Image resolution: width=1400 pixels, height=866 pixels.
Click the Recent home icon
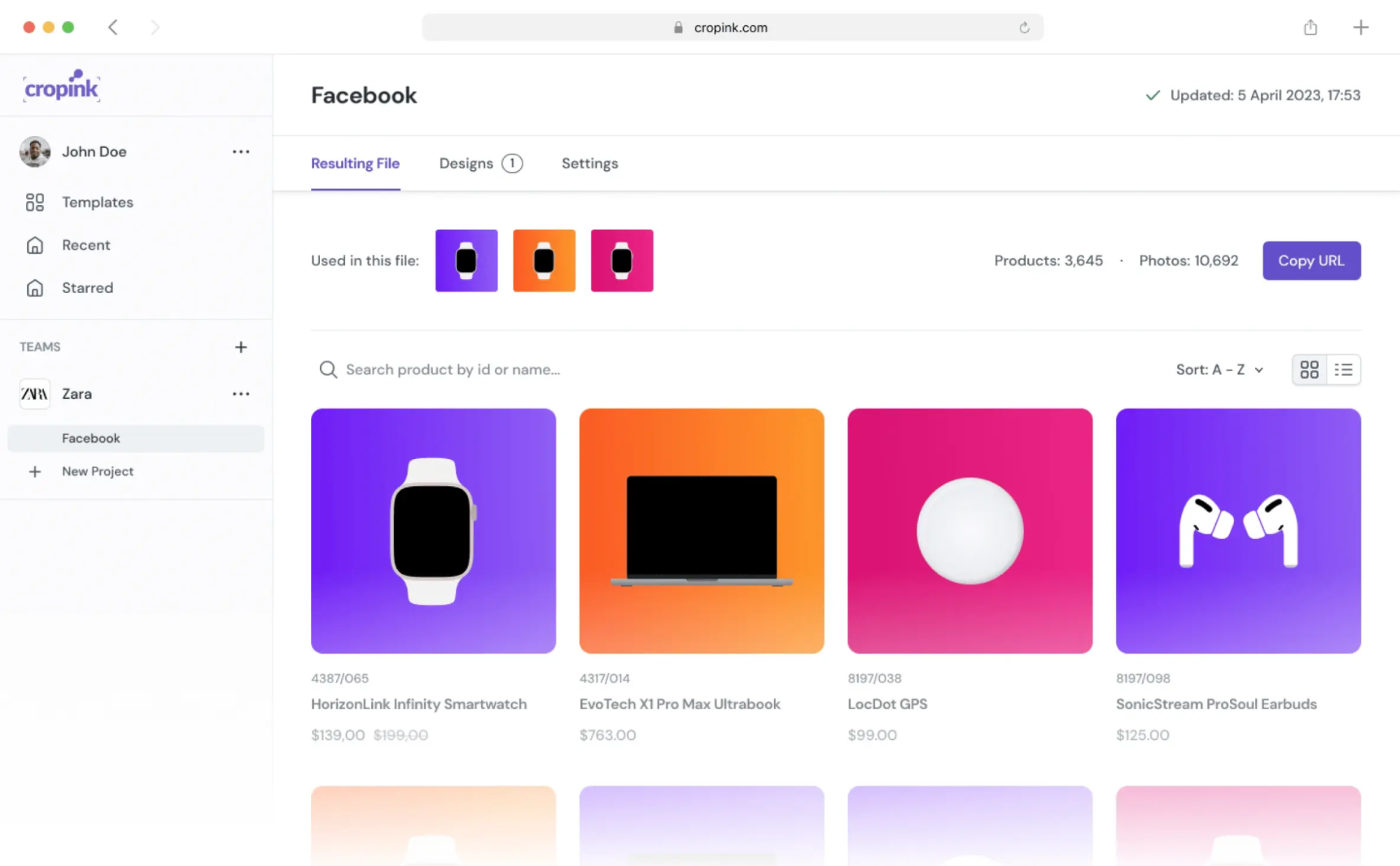[x=34, y=245]
